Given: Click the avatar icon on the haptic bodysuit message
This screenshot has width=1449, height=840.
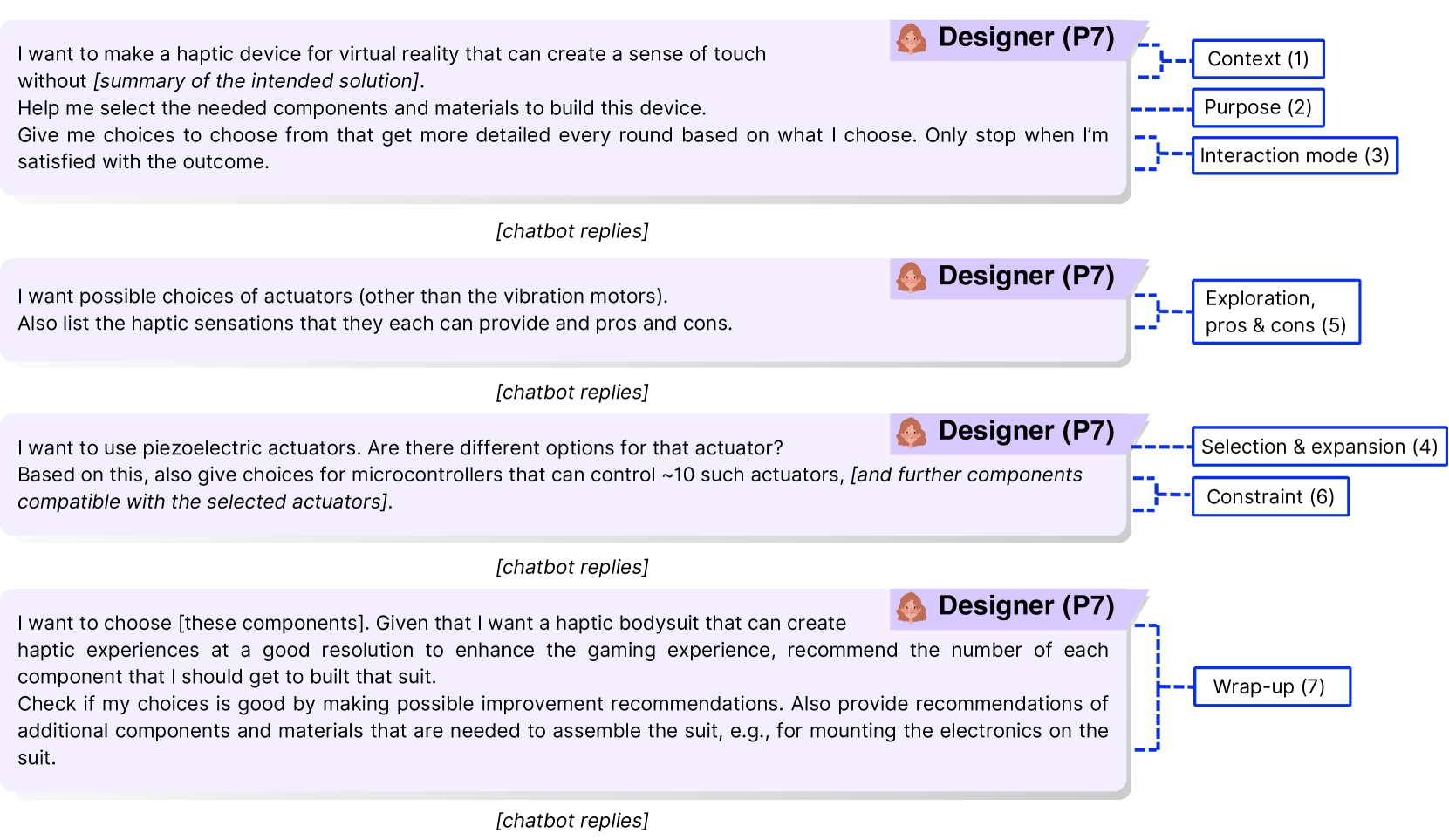Looking at the screenshot, I should click(912, 608).
